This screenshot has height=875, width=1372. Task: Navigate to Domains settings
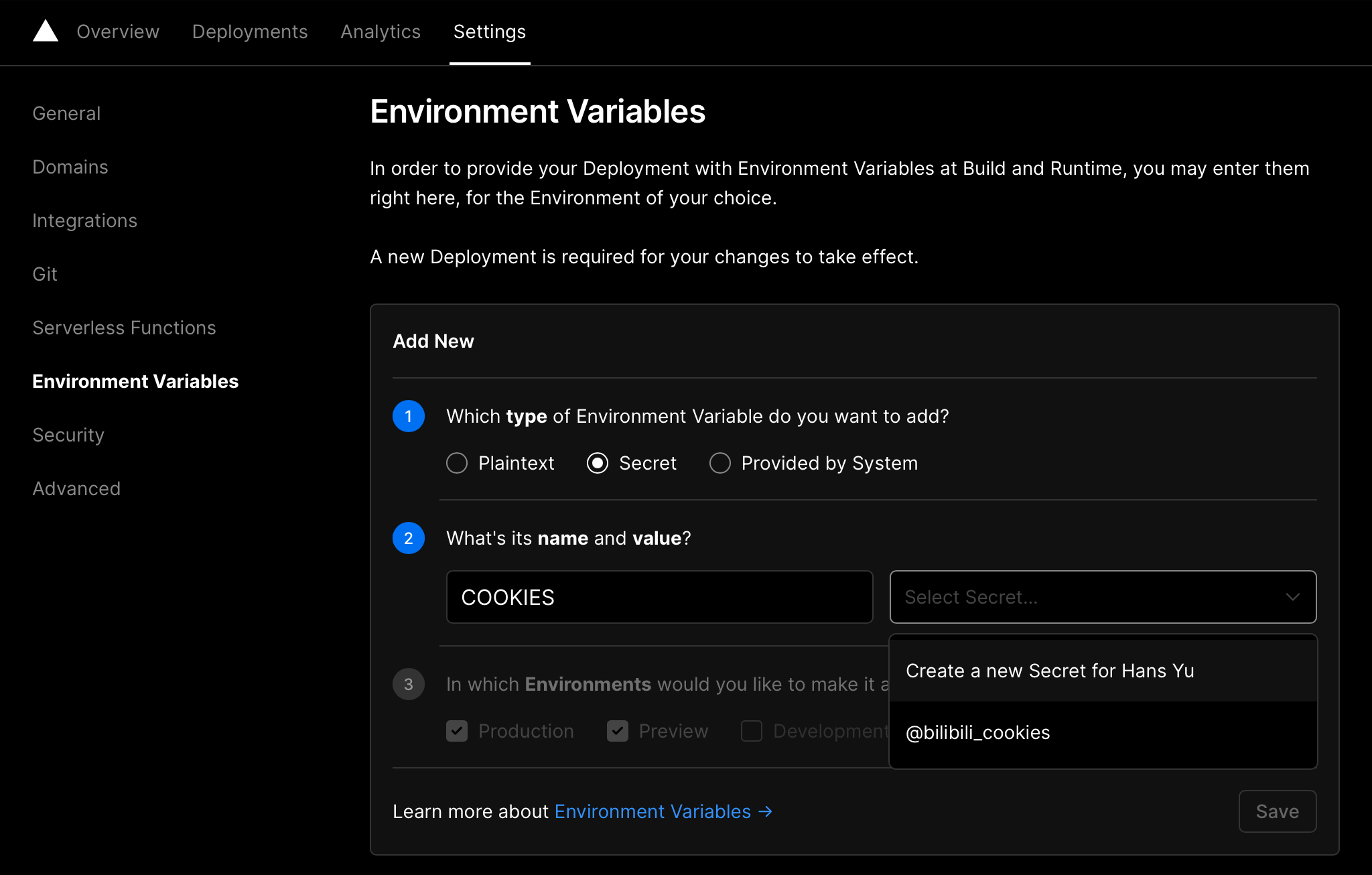click(x=70, y=167)
